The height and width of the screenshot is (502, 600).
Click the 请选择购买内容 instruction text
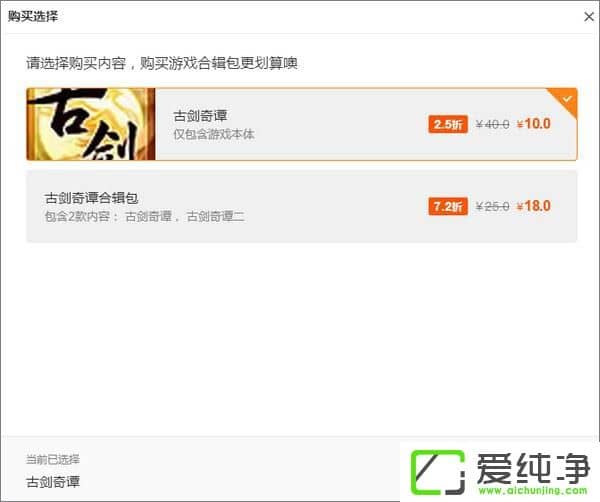(76, 63)
